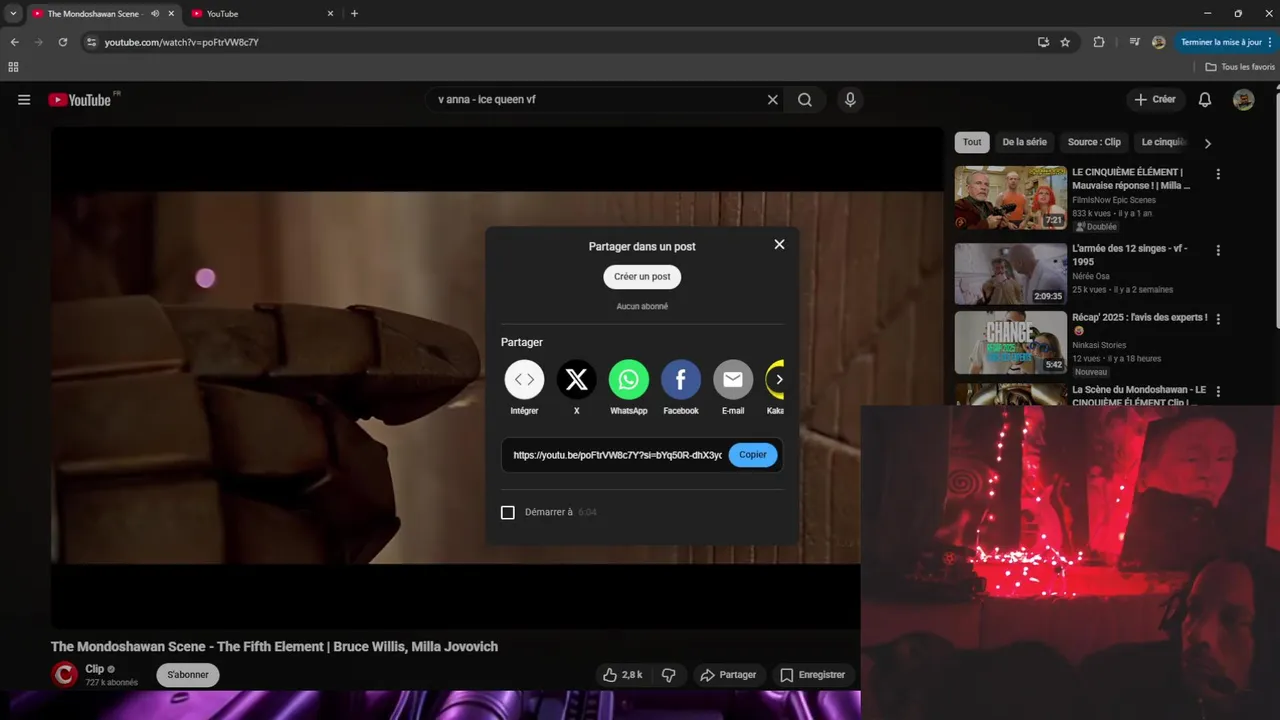Open LE CINQUIÈME ÉLÉMENT Mauvaise réponse thumbnail
The image size is (1280, 720).
(x=1011, y=198)
